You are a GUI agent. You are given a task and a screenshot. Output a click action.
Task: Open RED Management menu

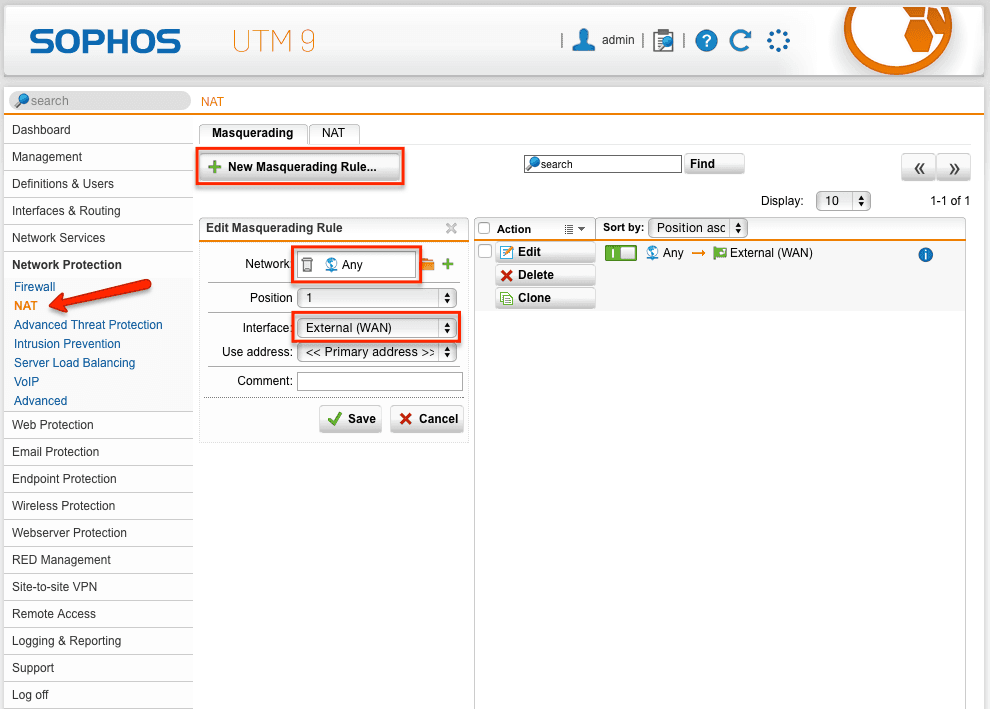98,560
